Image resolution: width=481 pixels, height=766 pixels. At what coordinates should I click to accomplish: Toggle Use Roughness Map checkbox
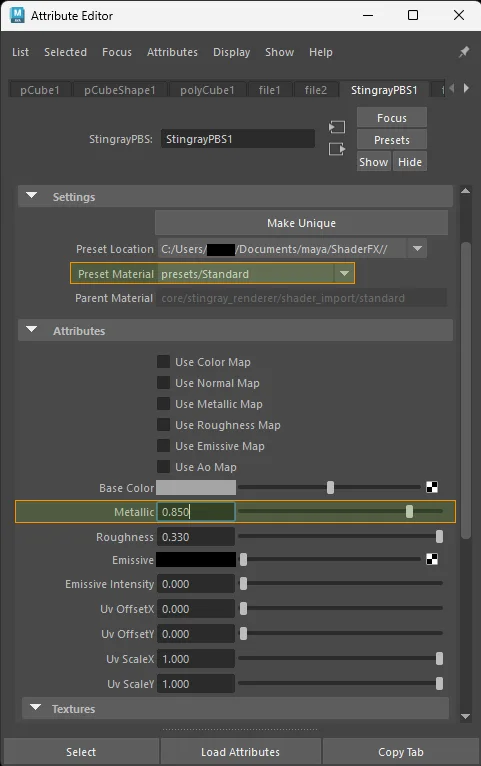click(x=163, y=425)
